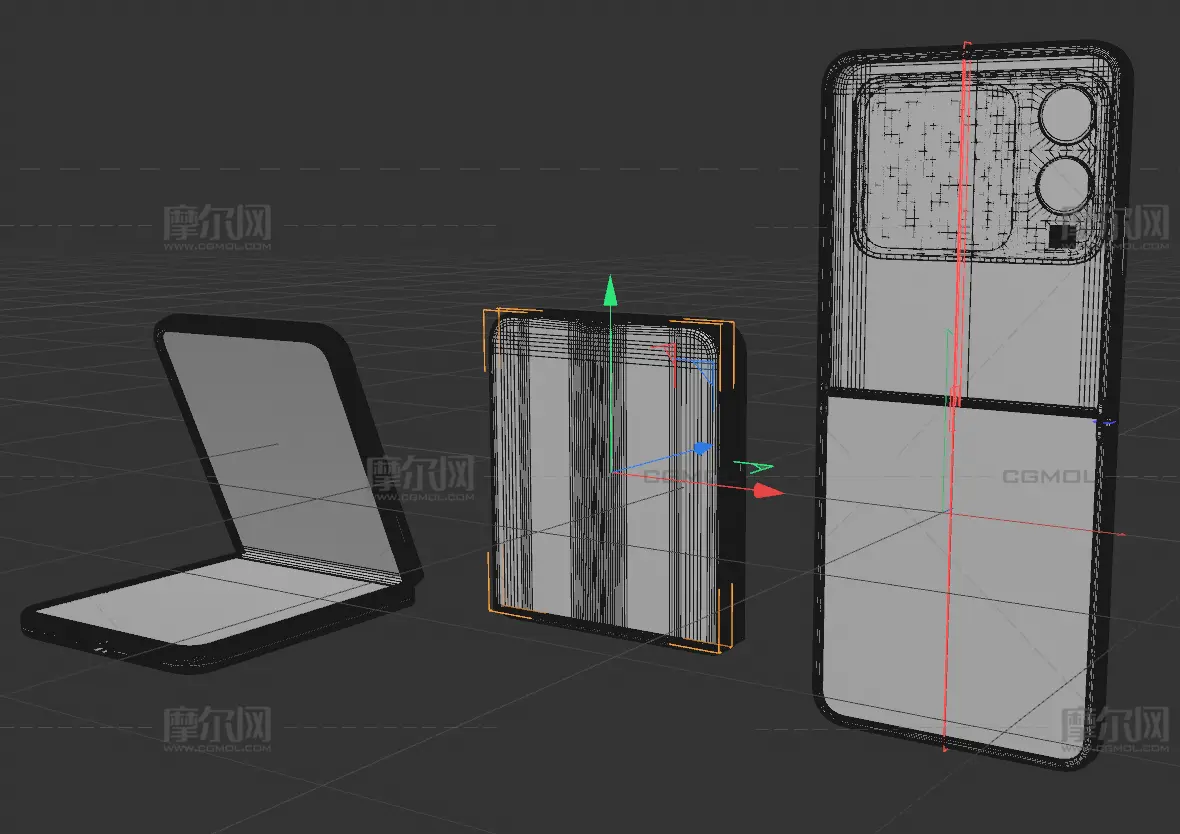
Task: Click the hinge of the half-open phone
Action: 320,565
